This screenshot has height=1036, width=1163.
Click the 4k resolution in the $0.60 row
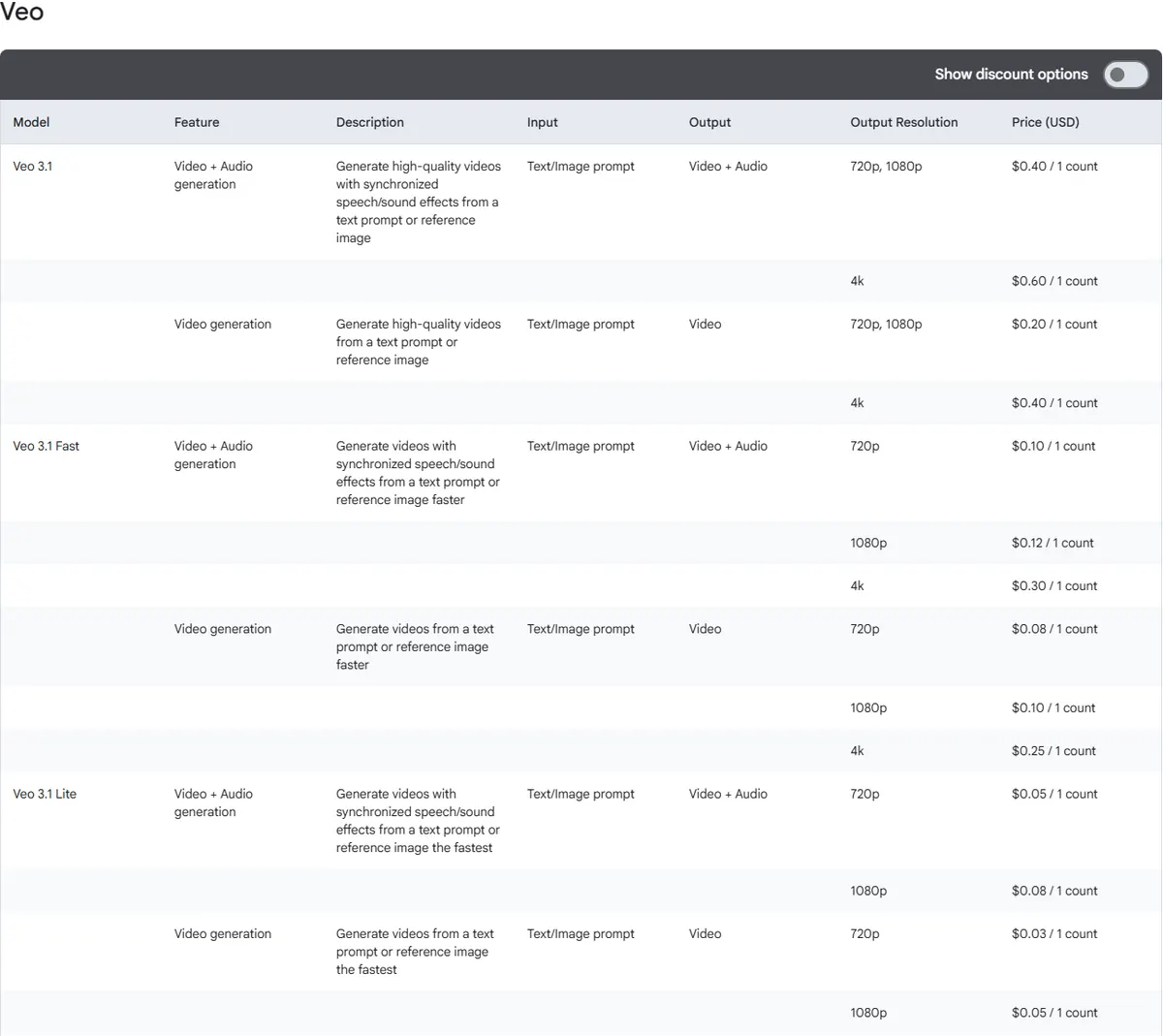coord(857,281)
